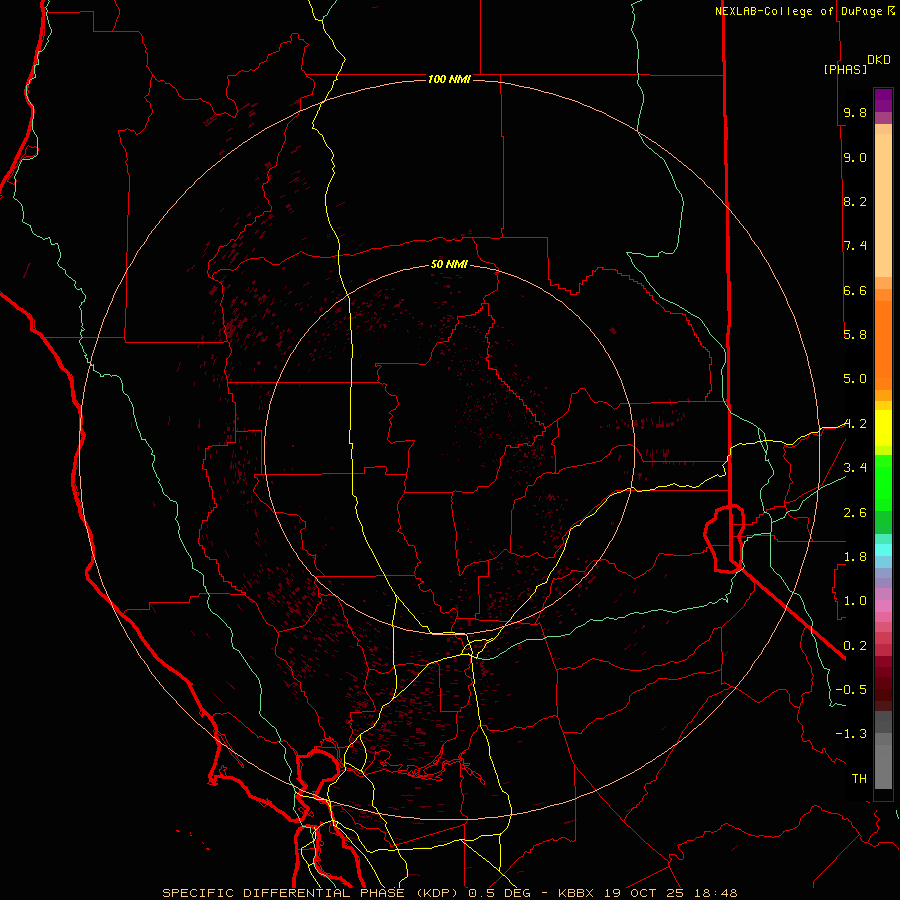Select the 8.2 legend value
Screen dimensions: 900x900
(855, 201)
